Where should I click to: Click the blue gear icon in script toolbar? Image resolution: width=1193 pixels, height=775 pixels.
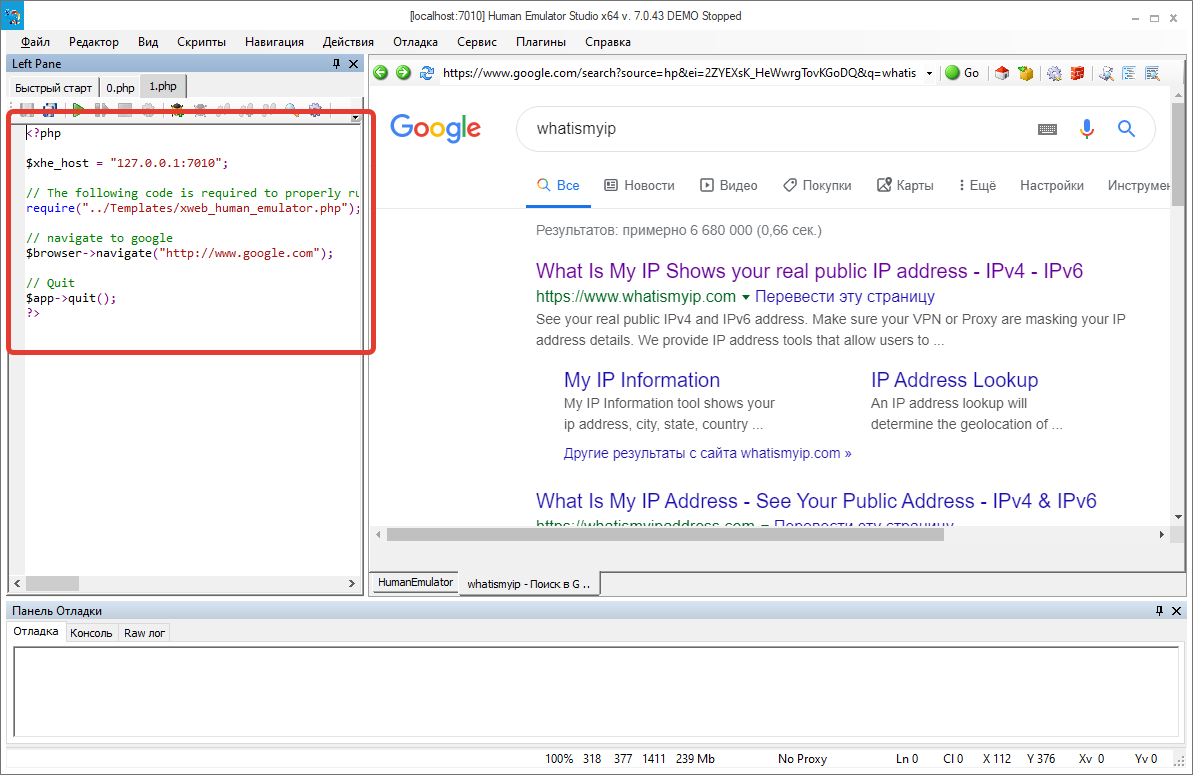point(315,110)
